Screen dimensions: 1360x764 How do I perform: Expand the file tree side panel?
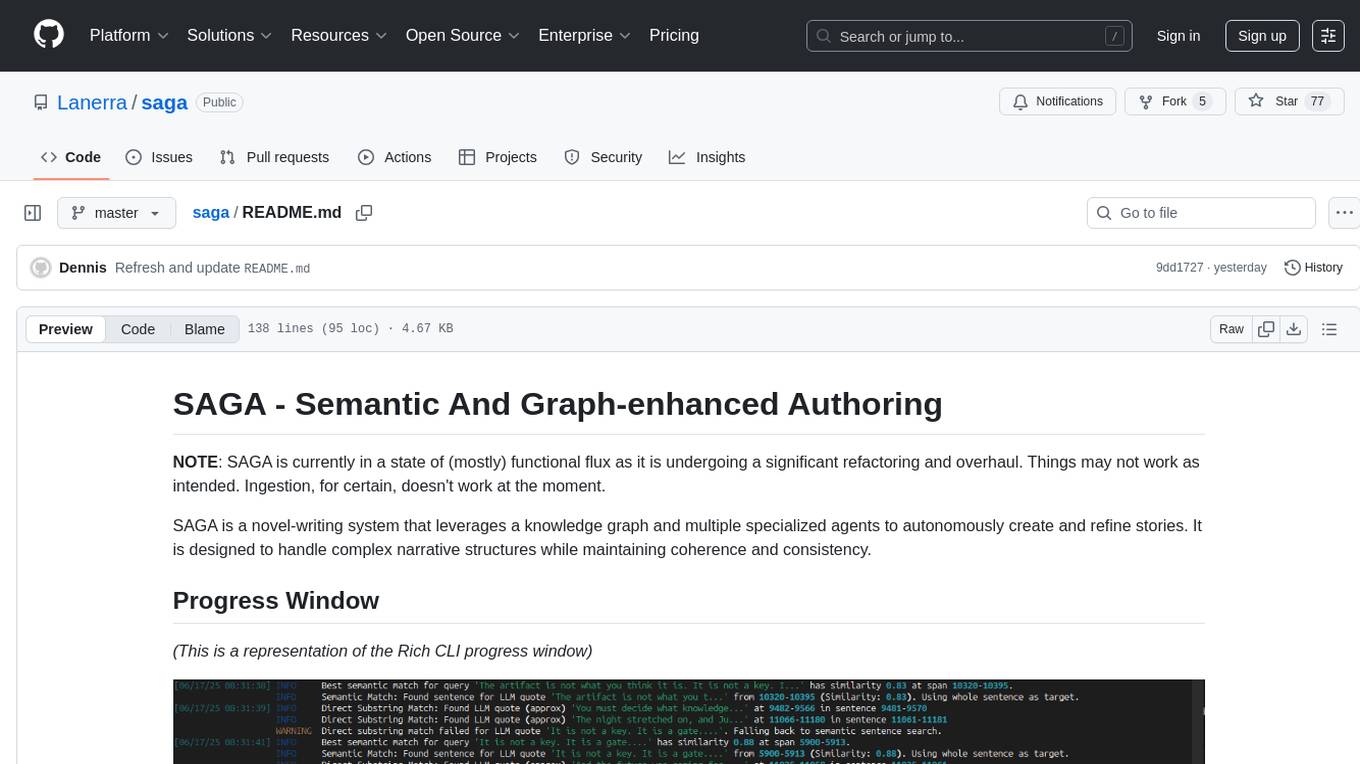pos(33,213)
